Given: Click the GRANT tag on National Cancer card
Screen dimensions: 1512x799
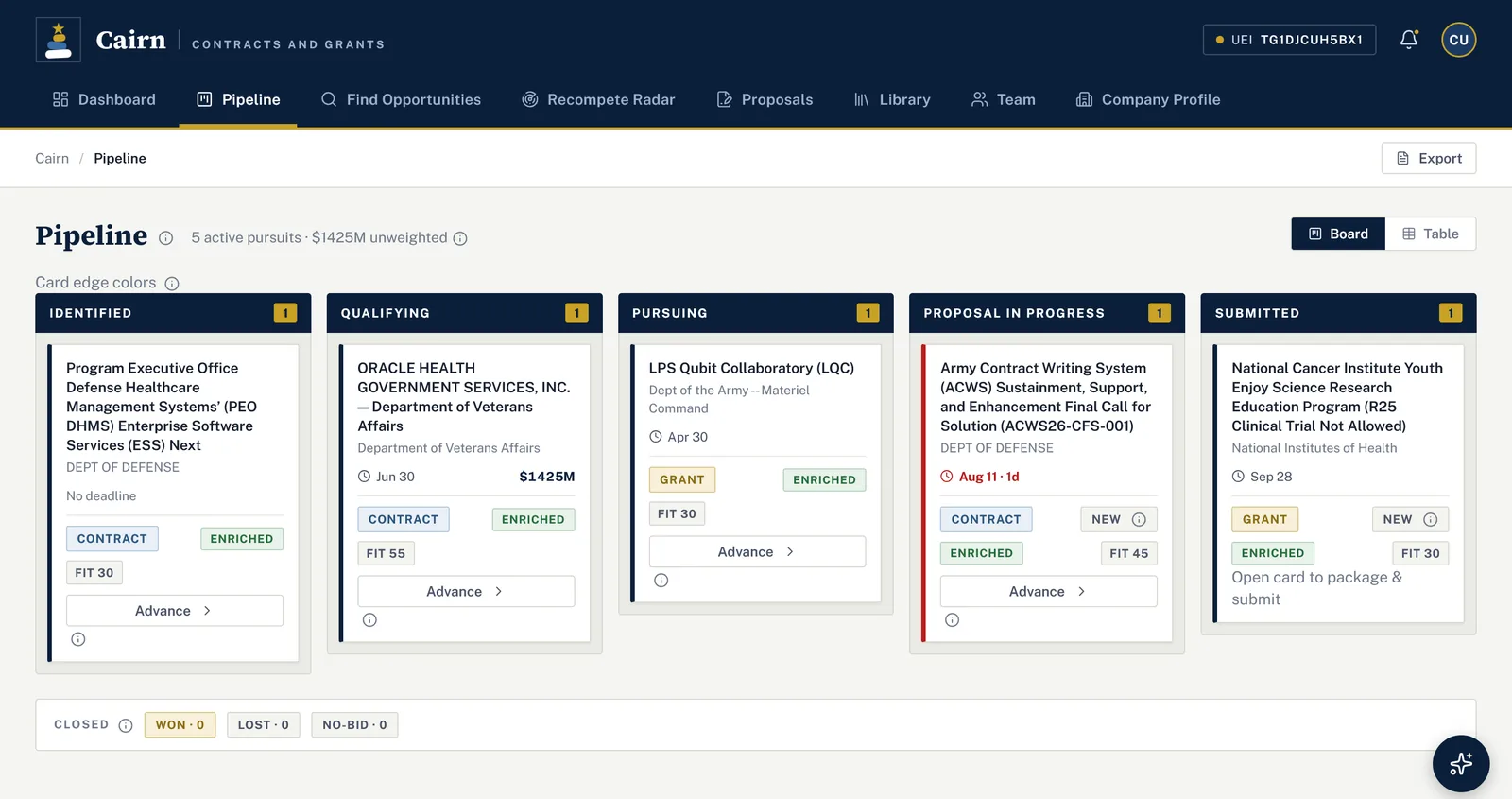Looking at the screenshot, I should point(1265,519).
